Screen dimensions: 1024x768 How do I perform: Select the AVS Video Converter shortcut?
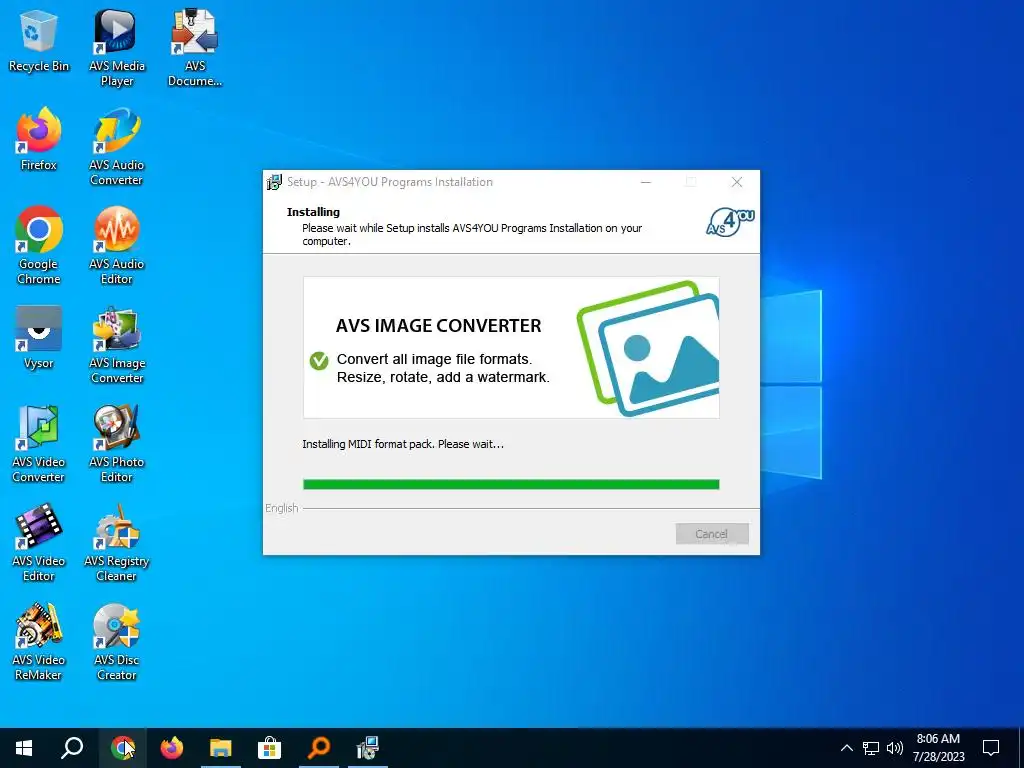39,444
